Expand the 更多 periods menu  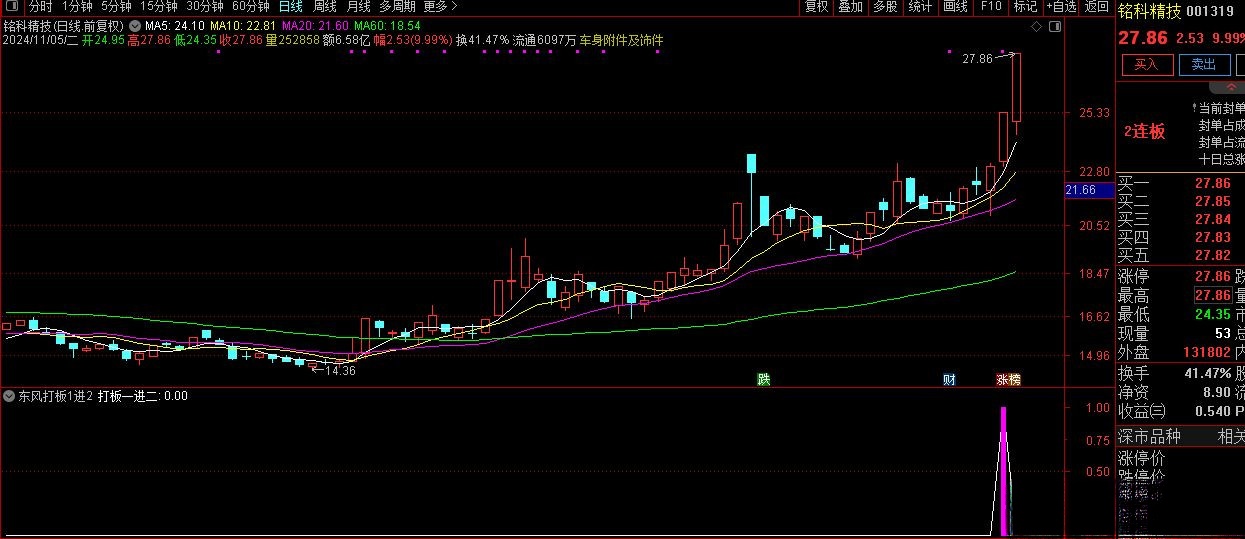[435, 7]
